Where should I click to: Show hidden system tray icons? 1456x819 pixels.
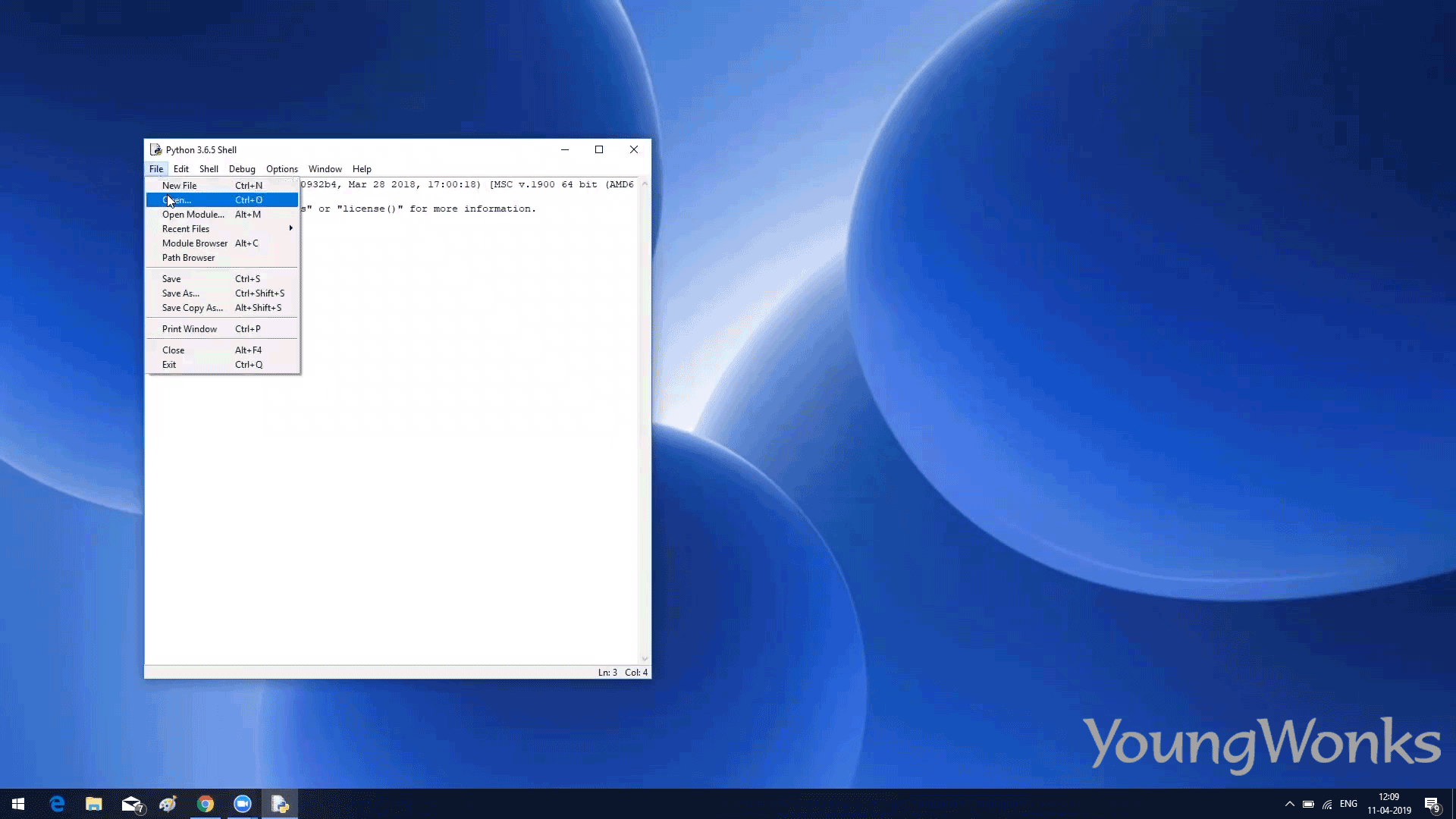[x=1290, y=804]
